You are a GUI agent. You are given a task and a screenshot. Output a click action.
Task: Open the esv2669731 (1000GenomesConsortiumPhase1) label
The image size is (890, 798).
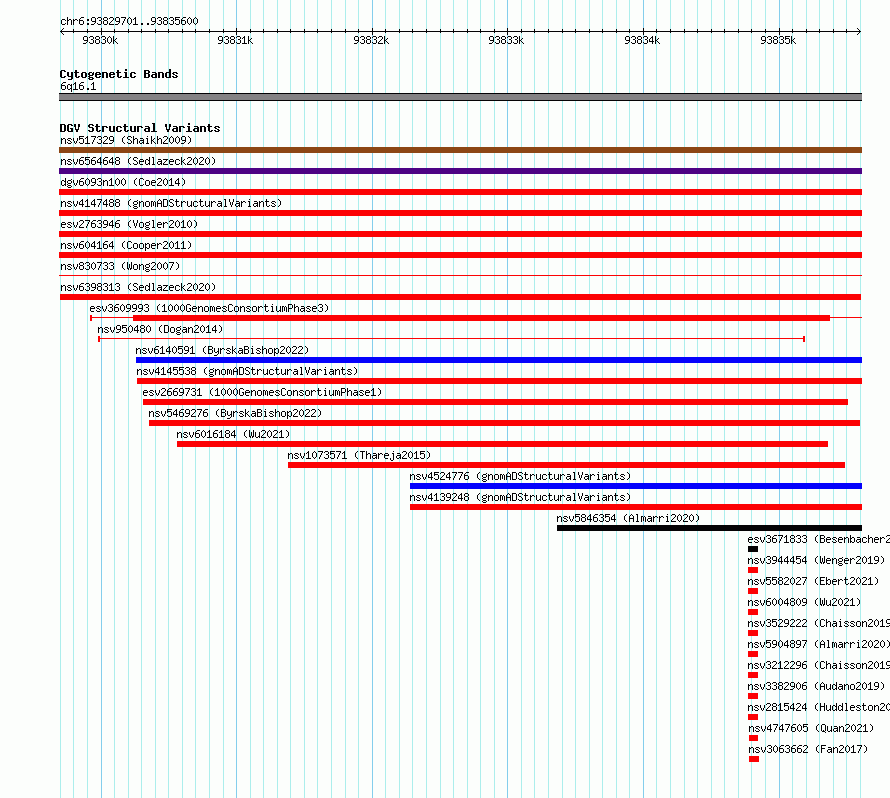point(262,392)
